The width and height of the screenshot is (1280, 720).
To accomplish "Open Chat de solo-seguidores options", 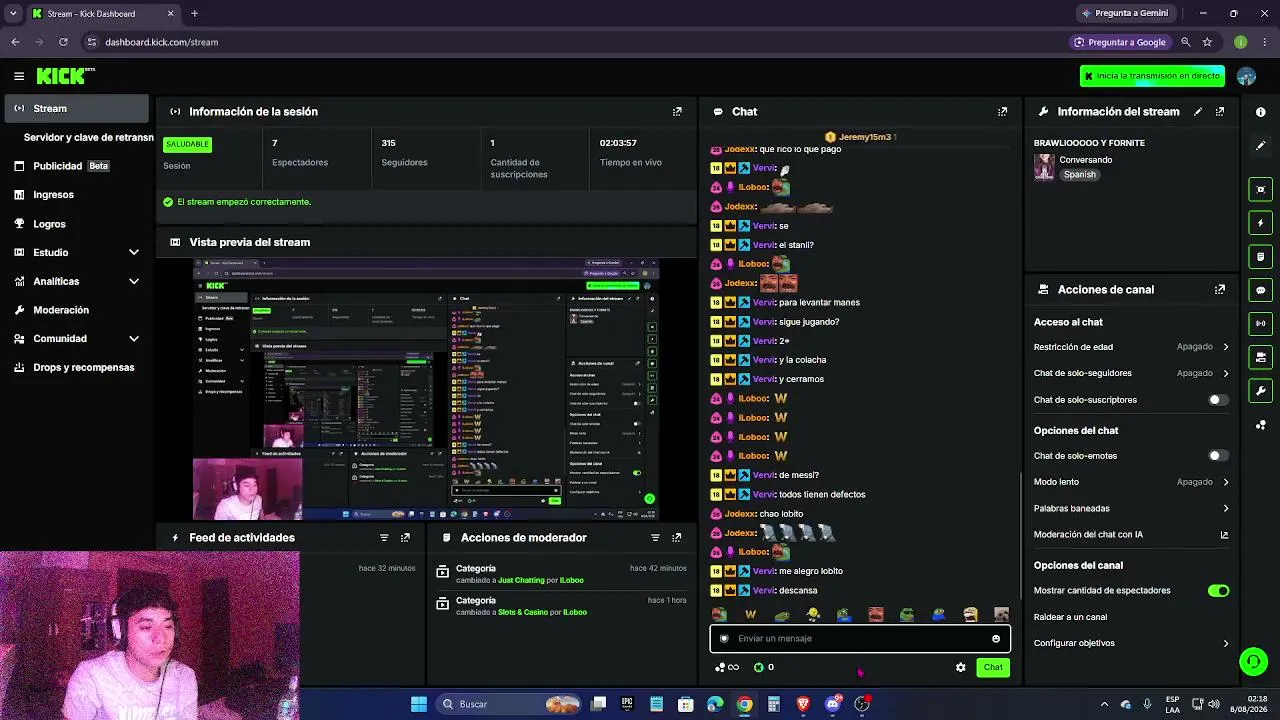I will [1131, 373].
